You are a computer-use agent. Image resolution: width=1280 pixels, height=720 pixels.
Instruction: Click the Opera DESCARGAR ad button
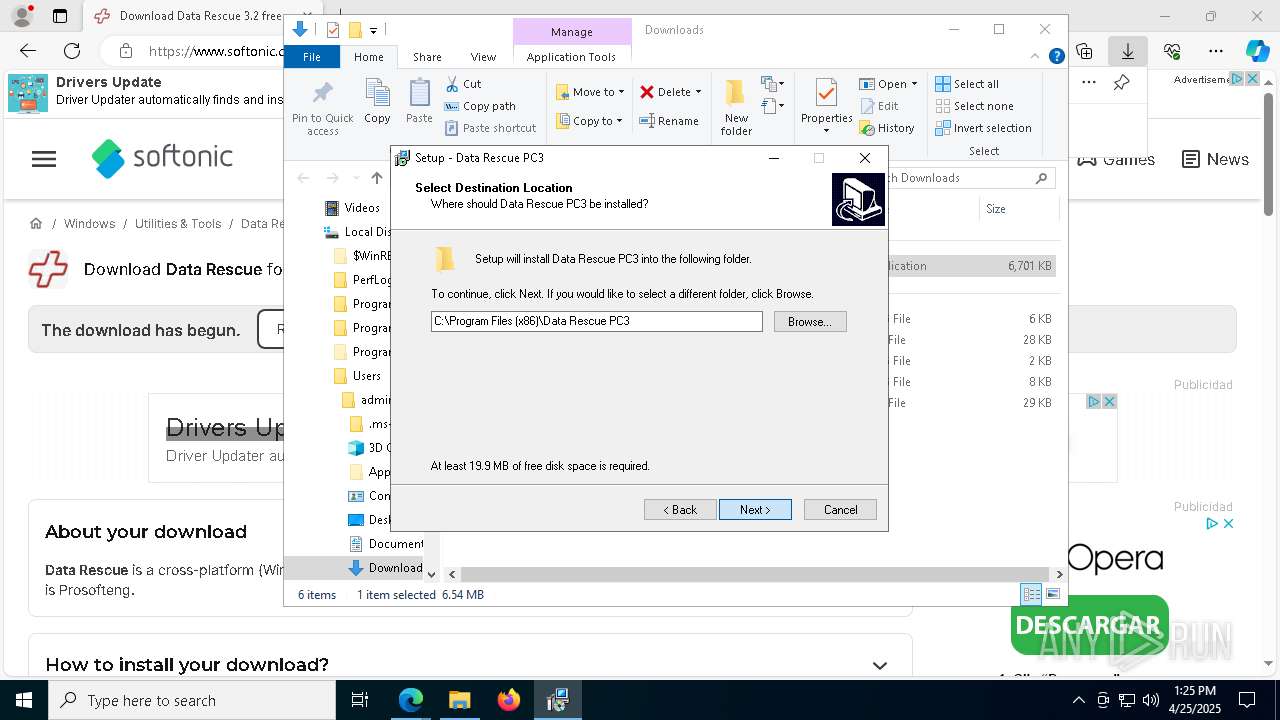[1089, 624]
